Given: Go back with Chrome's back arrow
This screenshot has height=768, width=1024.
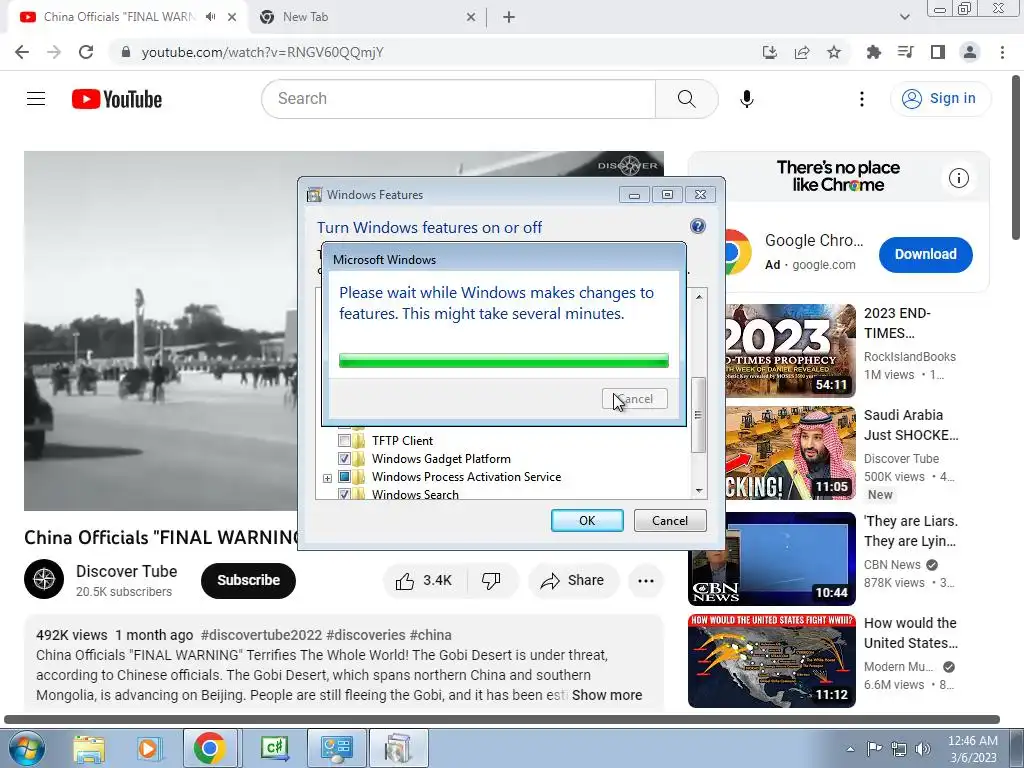Looking at the screenshot, I should click(22, 52).
